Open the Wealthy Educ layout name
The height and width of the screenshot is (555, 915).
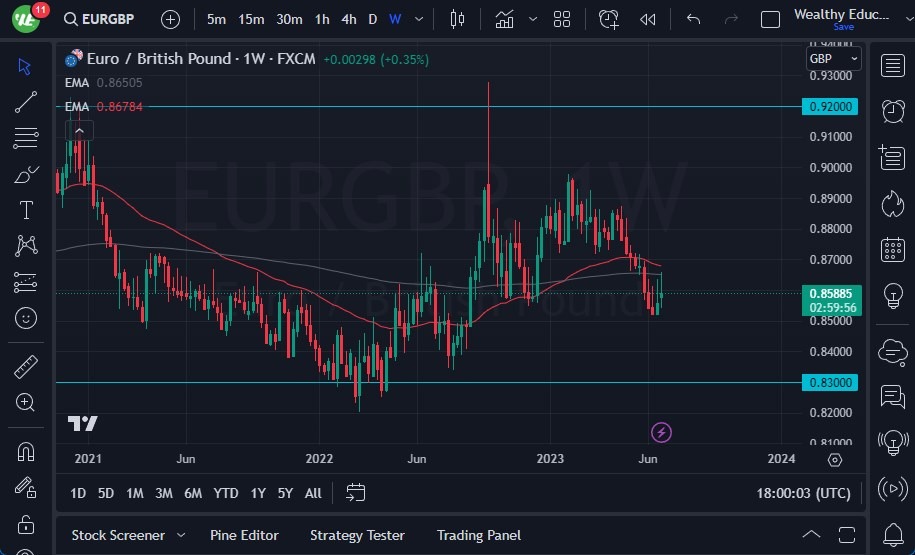[x=841, y=14]
